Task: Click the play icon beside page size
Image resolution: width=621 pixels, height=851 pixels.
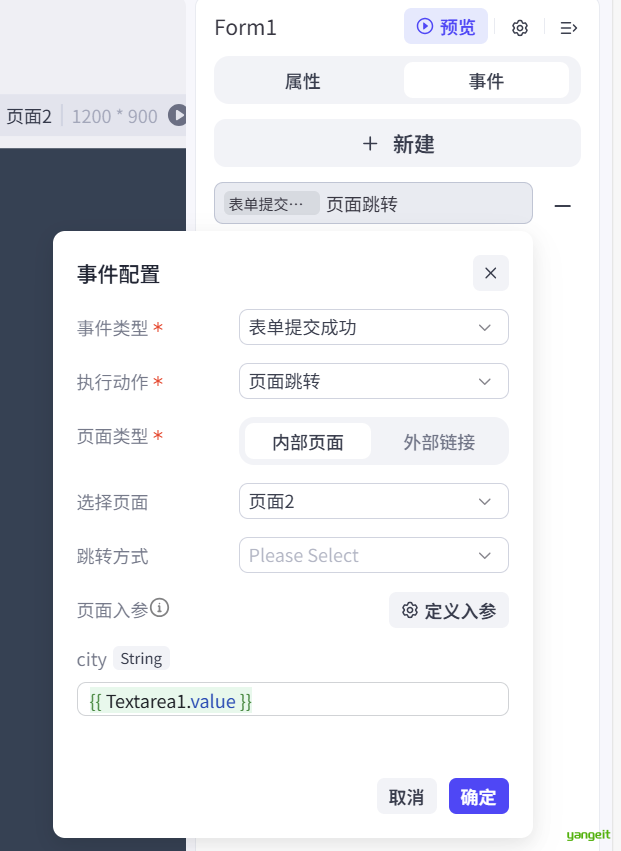Action: coord(178,115)
